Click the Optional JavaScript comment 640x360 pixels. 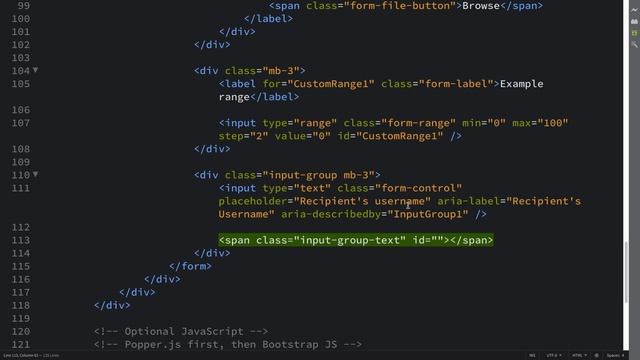pos(181,331)
